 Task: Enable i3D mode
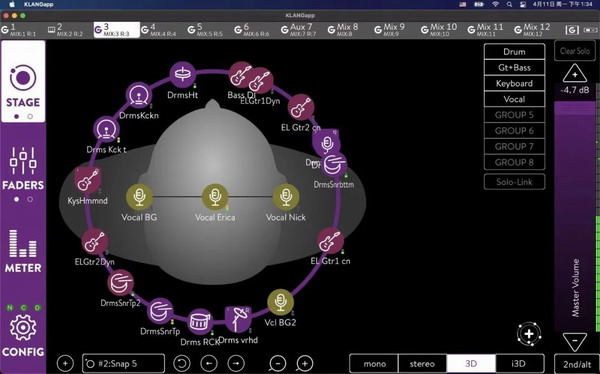[x=519, y=364]
